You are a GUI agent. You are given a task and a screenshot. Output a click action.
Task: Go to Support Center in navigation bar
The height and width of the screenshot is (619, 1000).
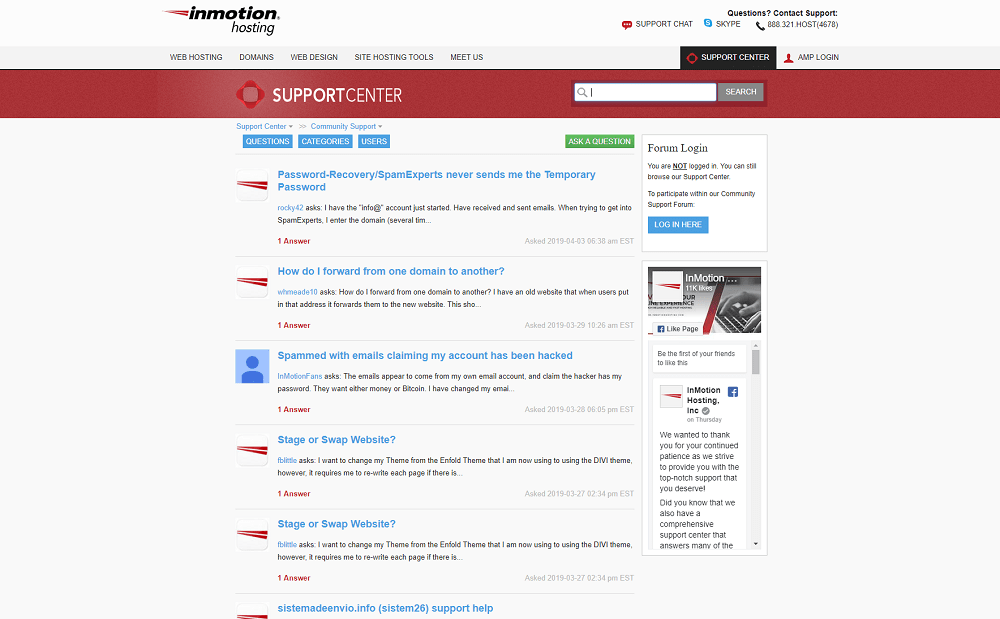[728, 57]
